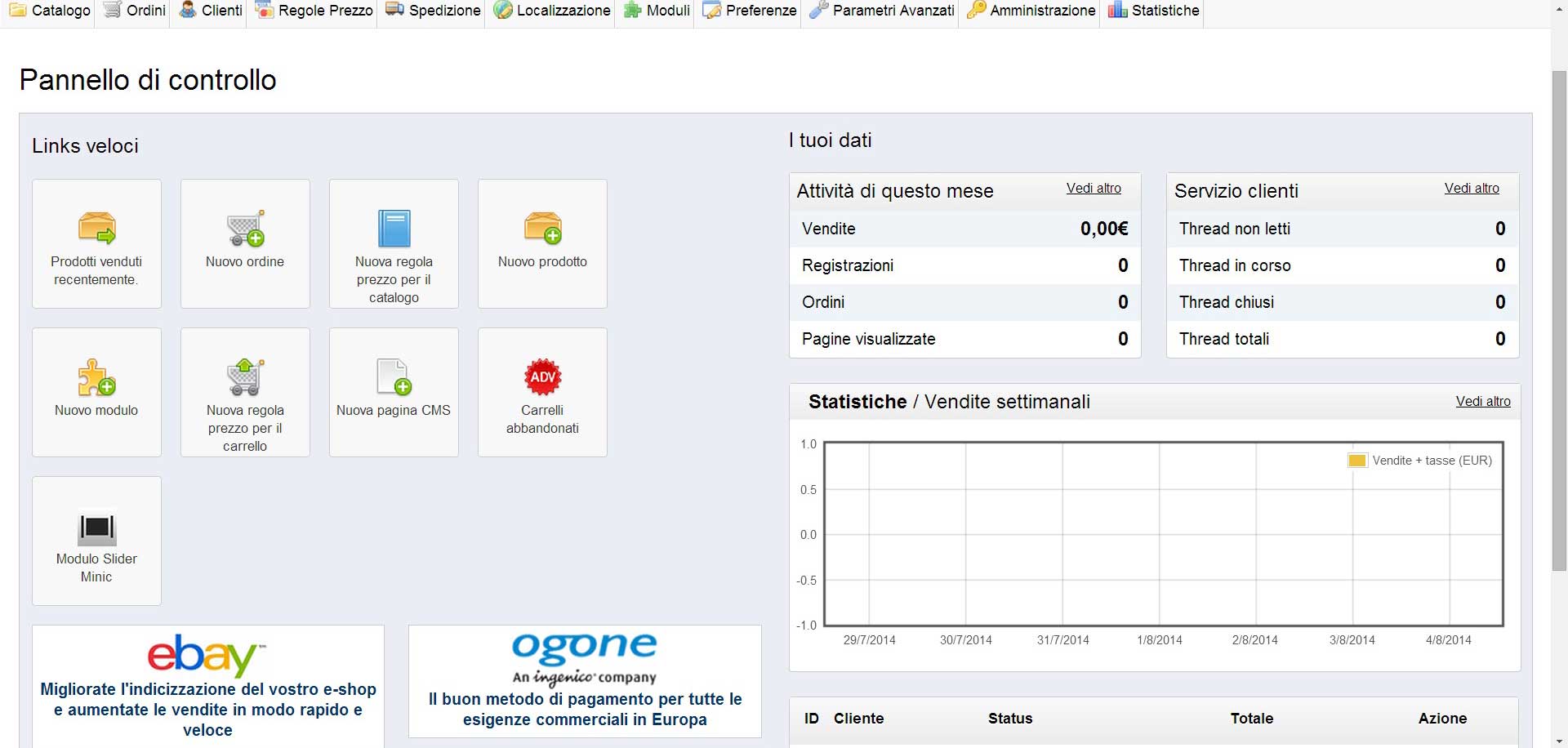Click the Status column header
This screenshot has width=1568, height=748.
[1010, 719]
